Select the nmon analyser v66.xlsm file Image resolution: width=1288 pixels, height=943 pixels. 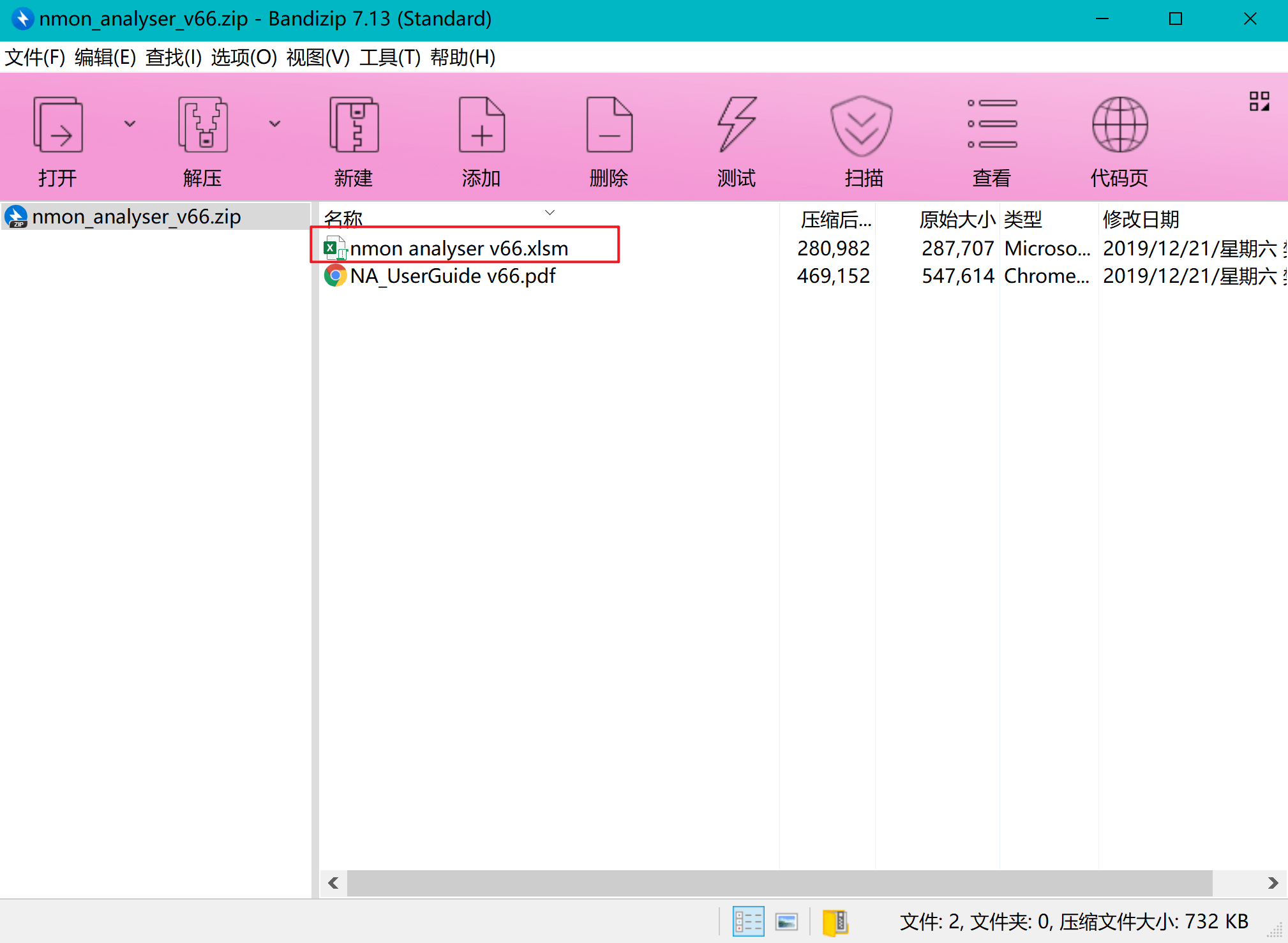coord(458,248)
